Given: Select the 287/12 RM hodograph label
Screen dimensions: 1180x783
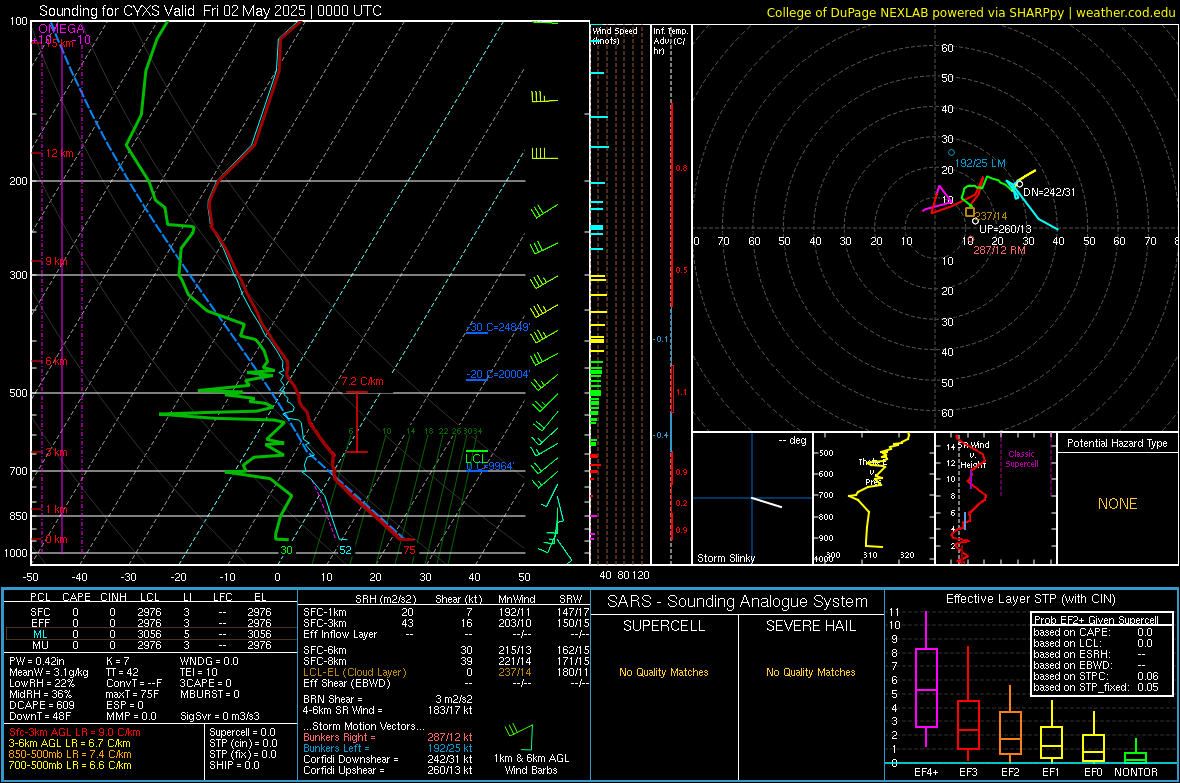Looking at the screenshot, I should coord(999,250).
